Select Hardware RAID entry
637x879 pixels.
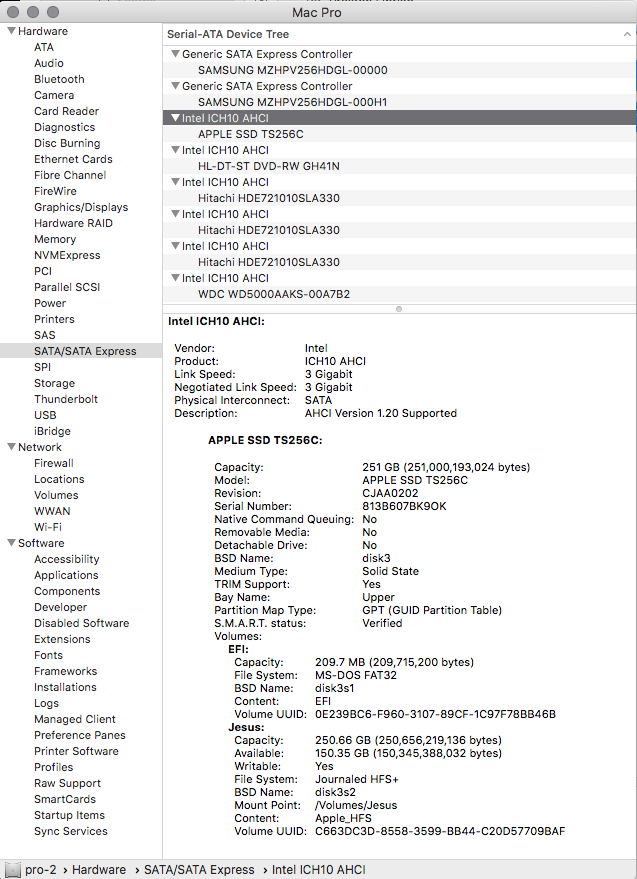(73, 223)
